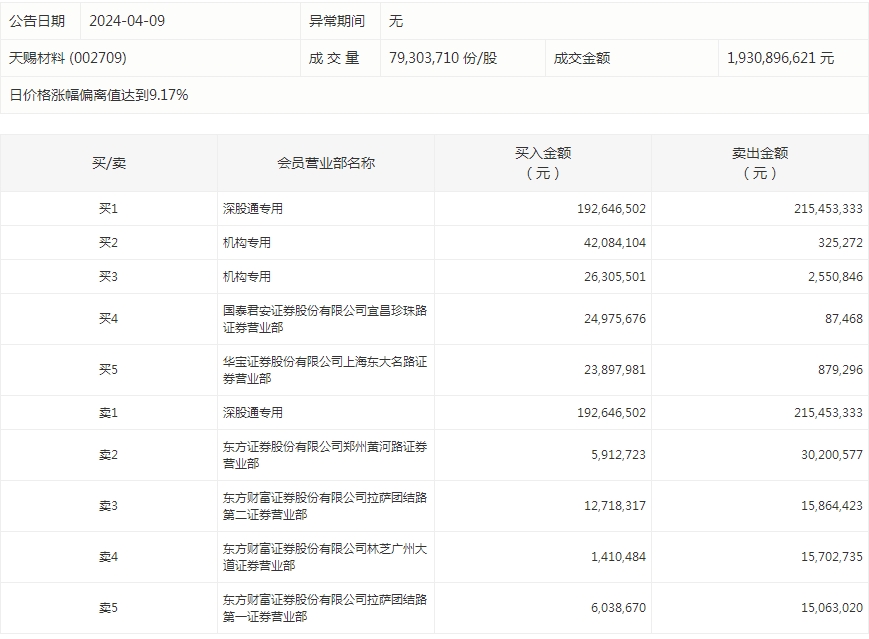Click buy amount 23,897,981
This screenshot has height=639, width=869.
point(615,370)
